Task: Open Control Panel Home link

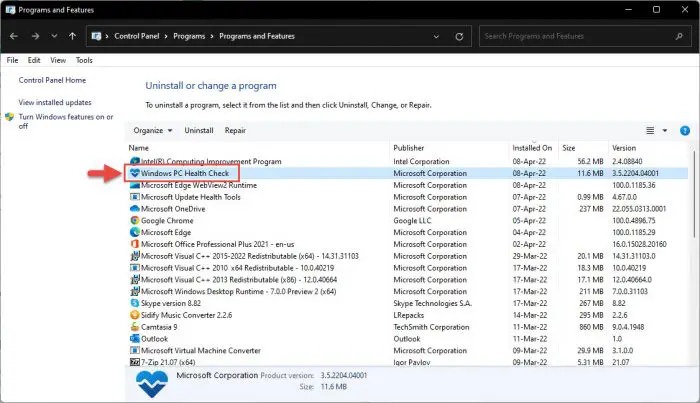Action: (52, 80)
